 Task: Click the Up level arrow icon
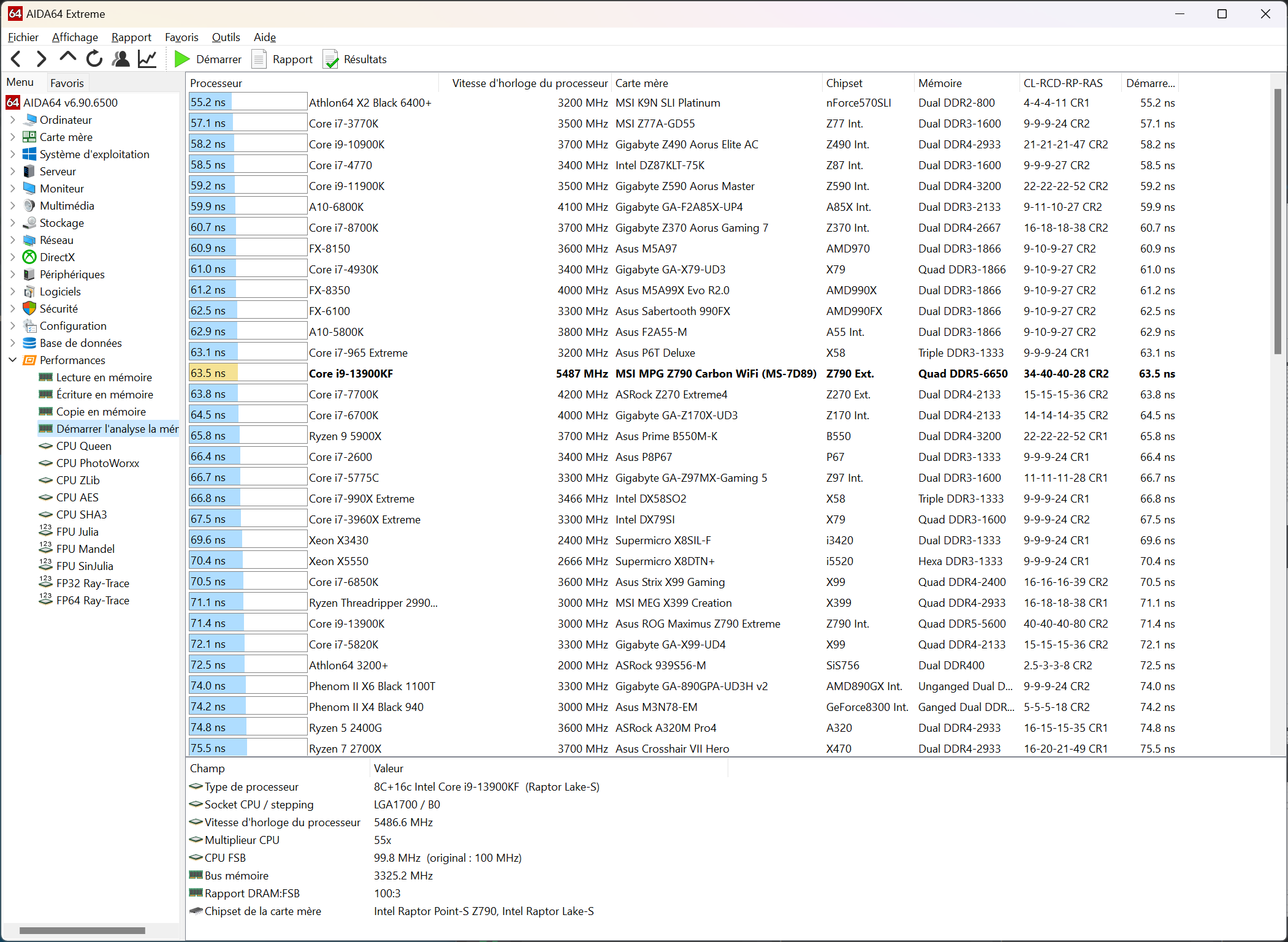(68, 58)
